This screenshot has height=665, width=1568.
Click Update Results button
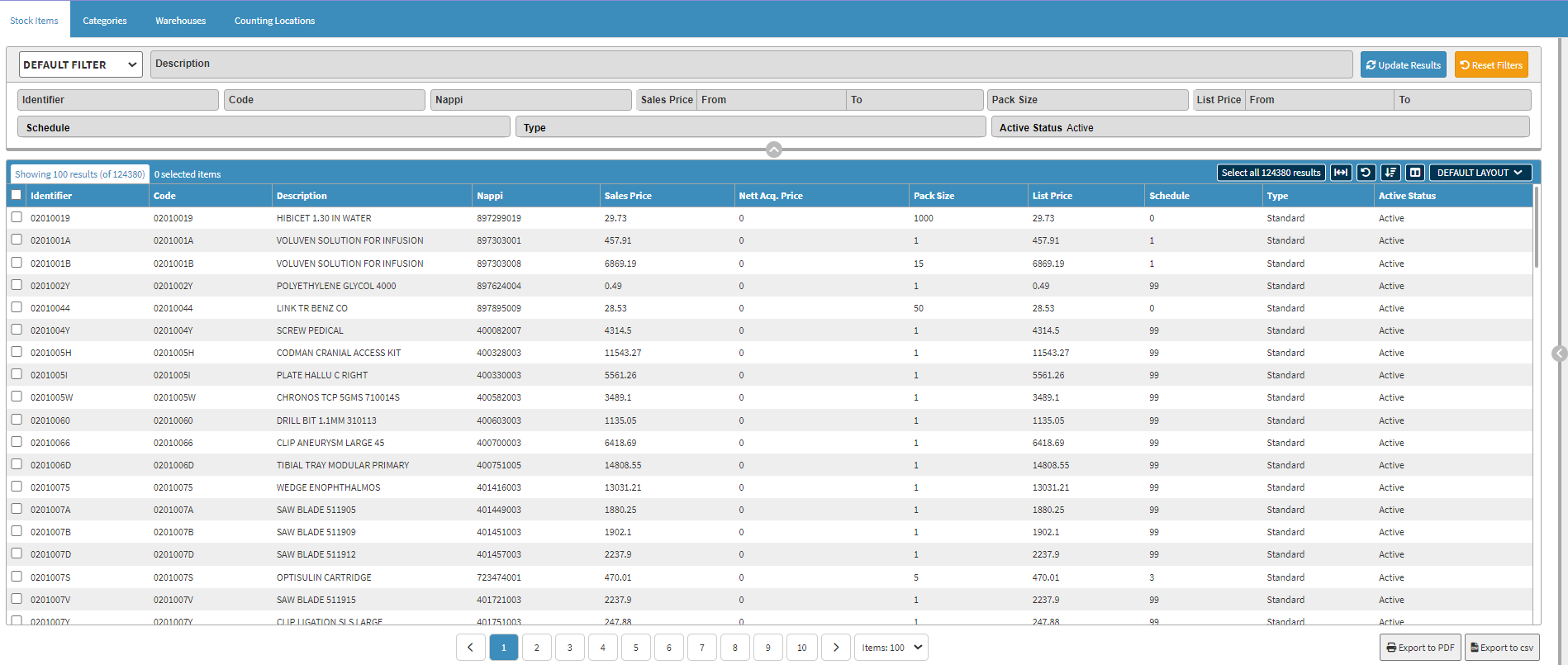tap(1403, 65)
